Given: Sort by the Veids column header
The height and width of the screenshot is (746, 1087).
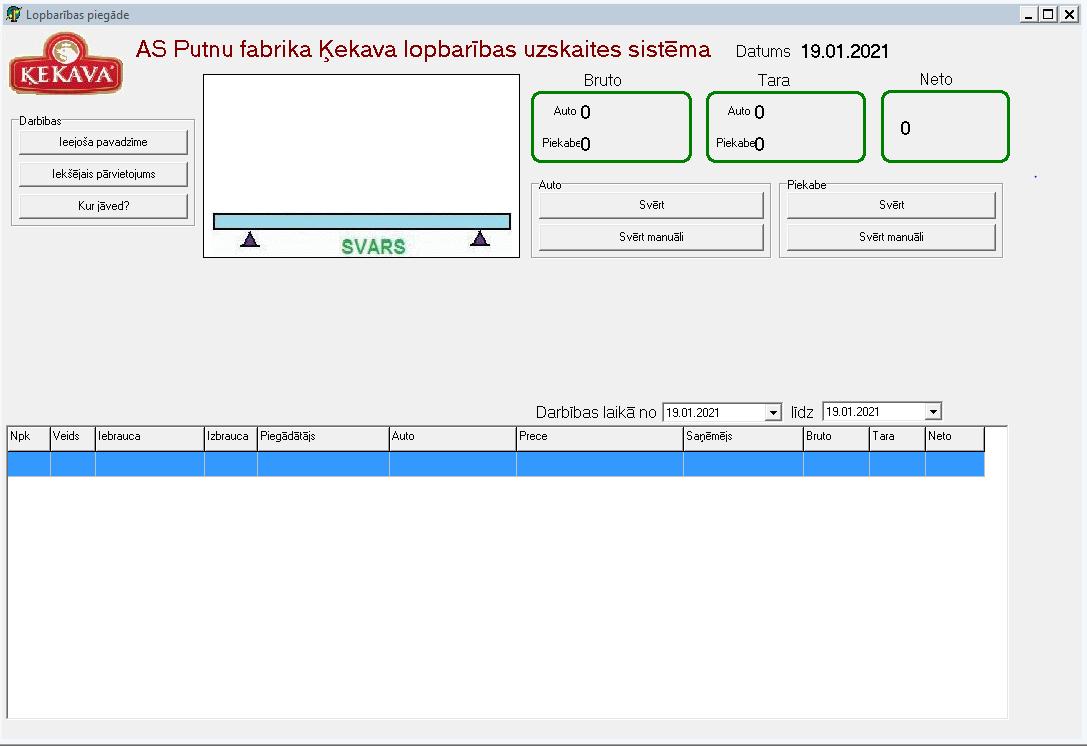Looking at the screenshot, I should (x=73, y=437).
